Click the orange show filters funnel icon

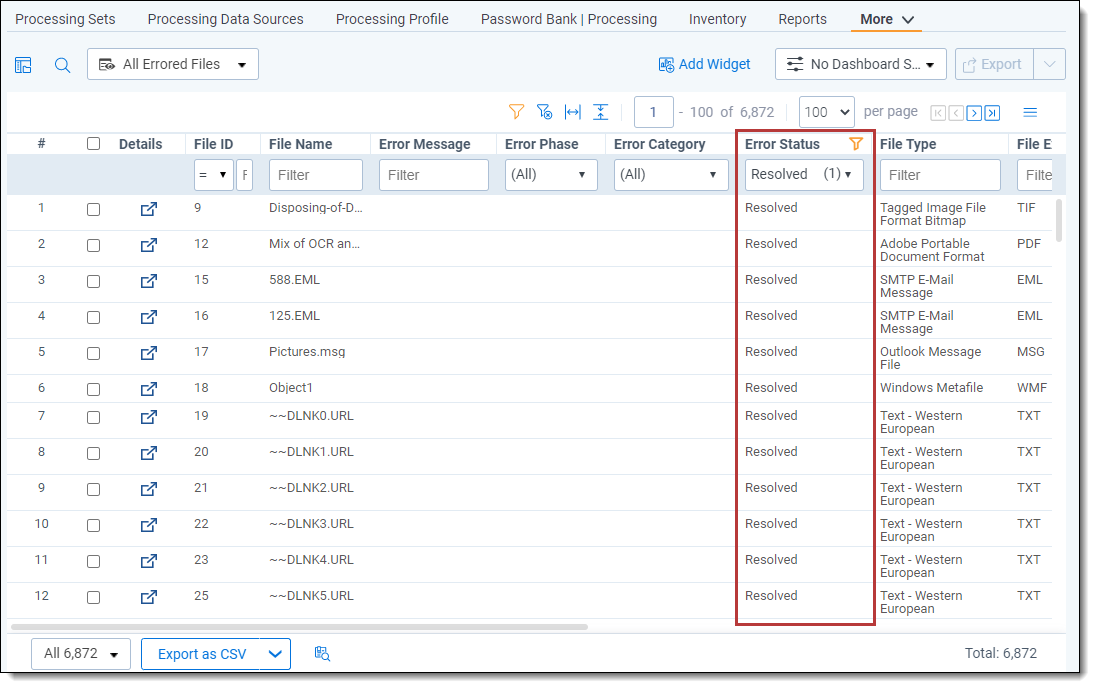(516, 112)
